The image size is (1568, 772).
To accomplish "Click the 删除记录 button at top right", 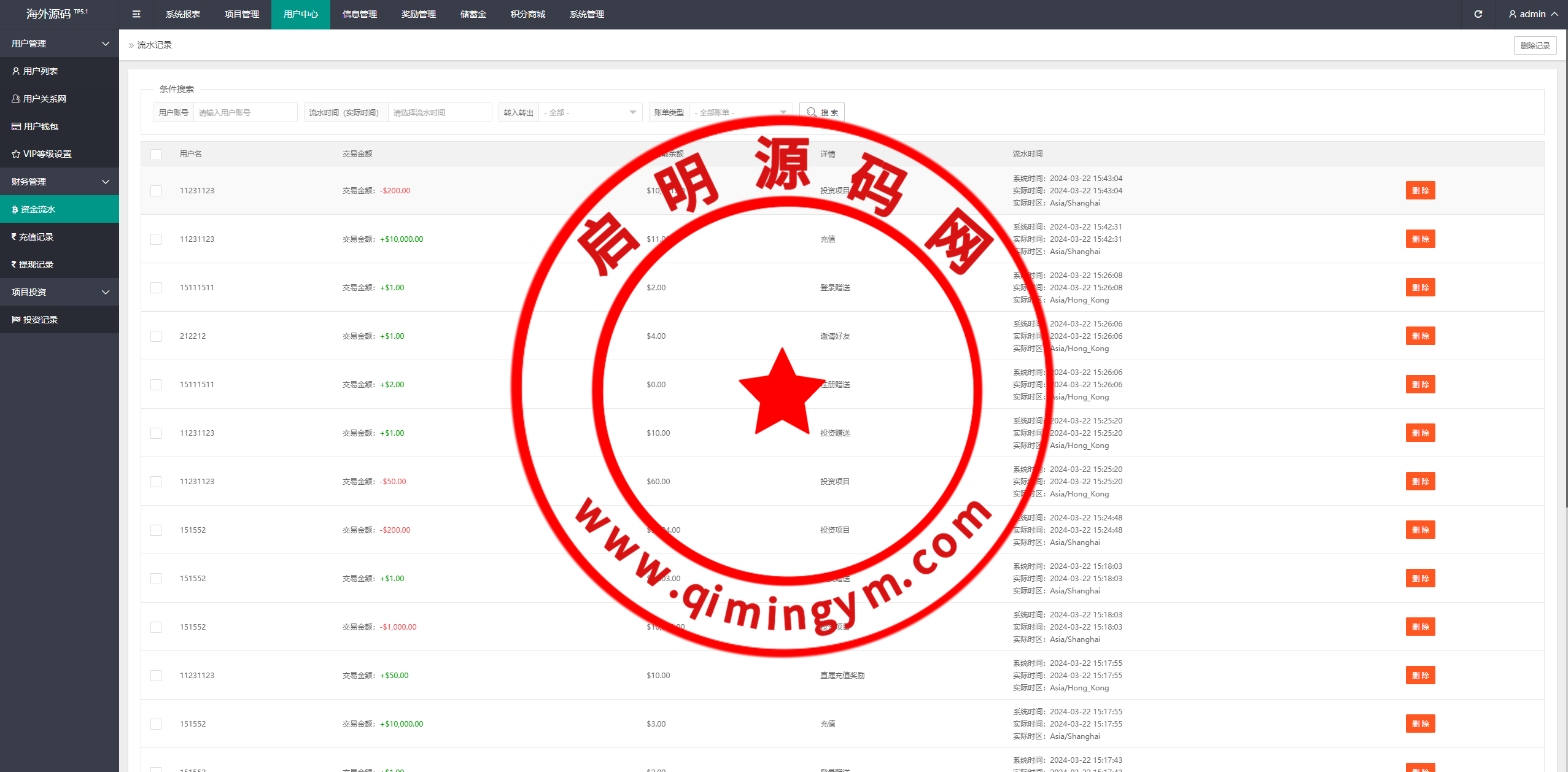I will (1534, 45).
